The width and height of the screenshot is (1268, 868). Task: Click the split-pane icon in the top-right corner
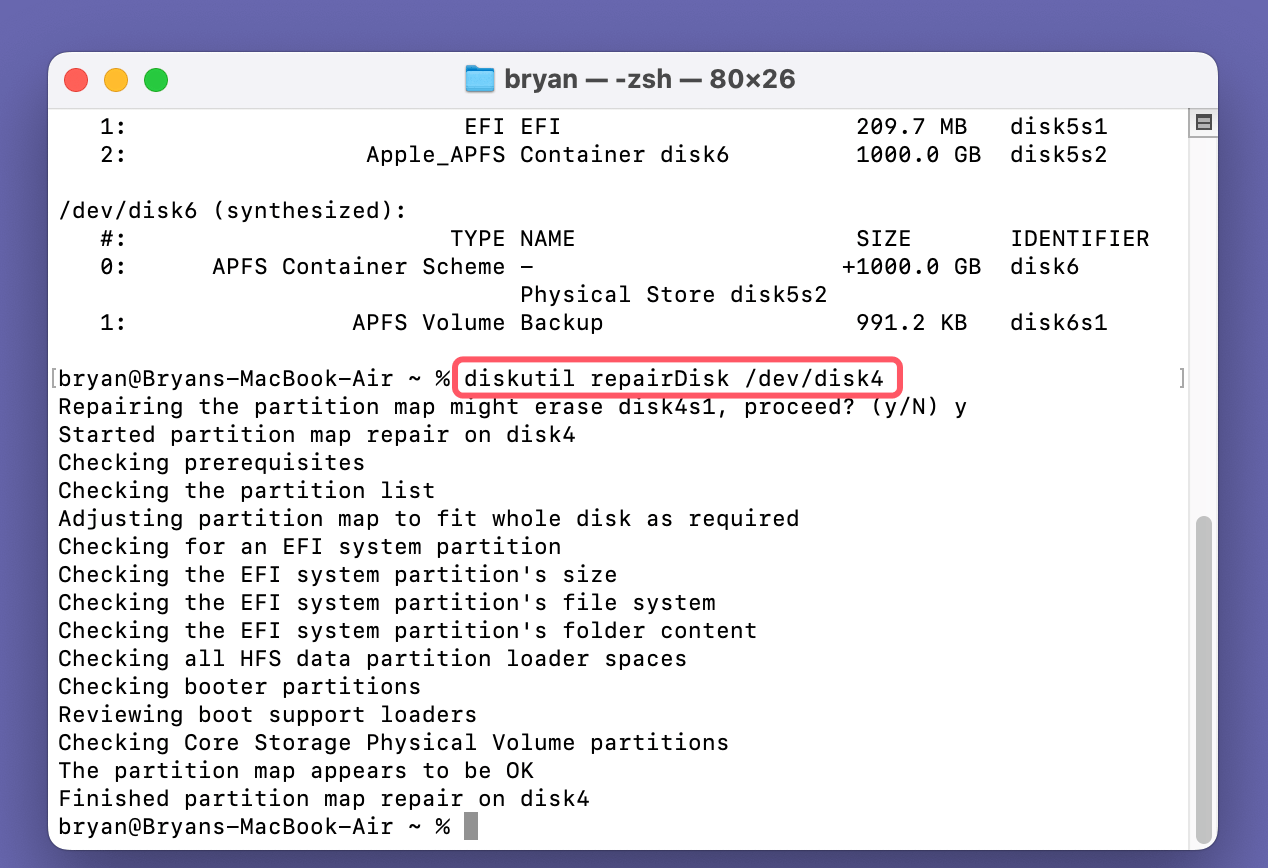coord(1204,121)
